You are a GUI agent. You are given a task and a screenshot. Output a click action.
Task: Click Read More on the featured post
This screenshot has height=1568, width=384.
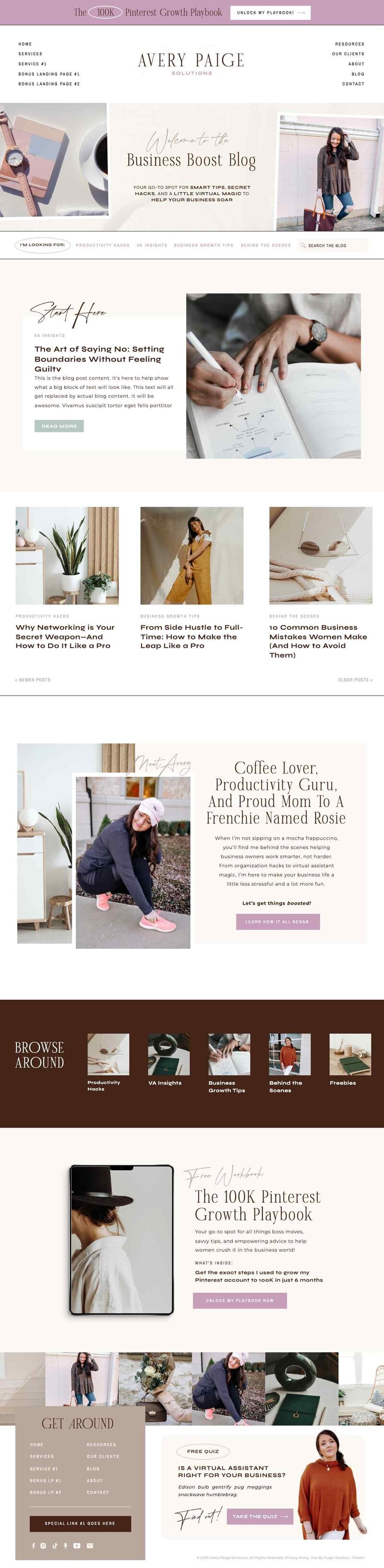59,426
